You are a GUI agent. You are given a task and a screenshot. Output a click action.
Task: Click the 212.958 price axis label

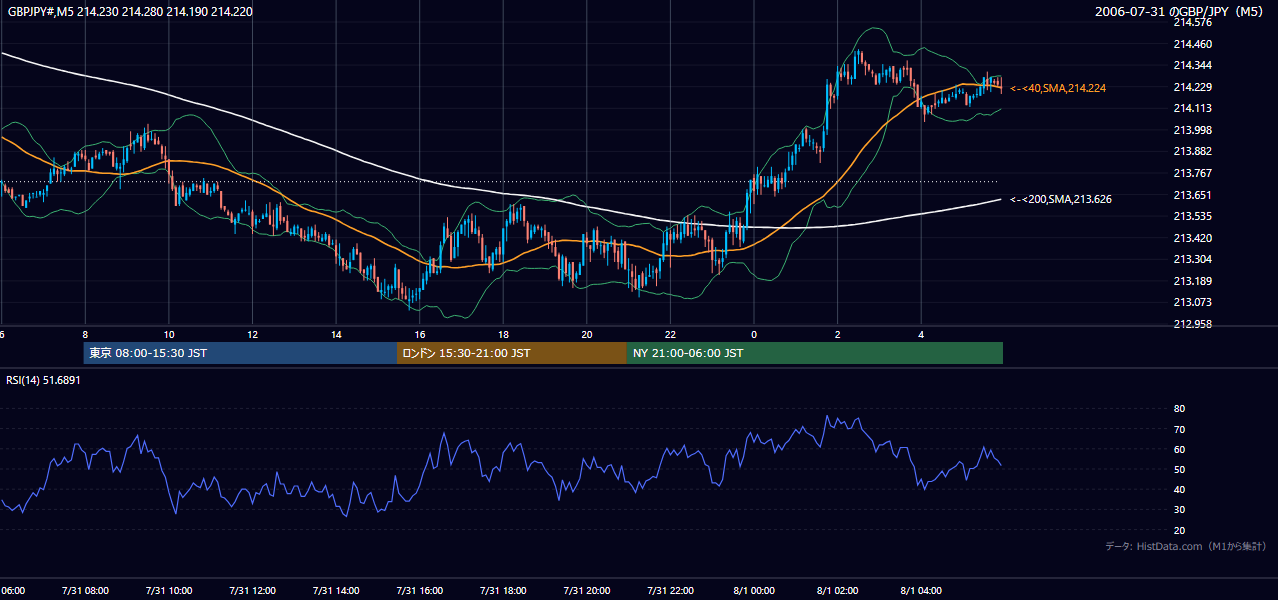[1192, 324]
